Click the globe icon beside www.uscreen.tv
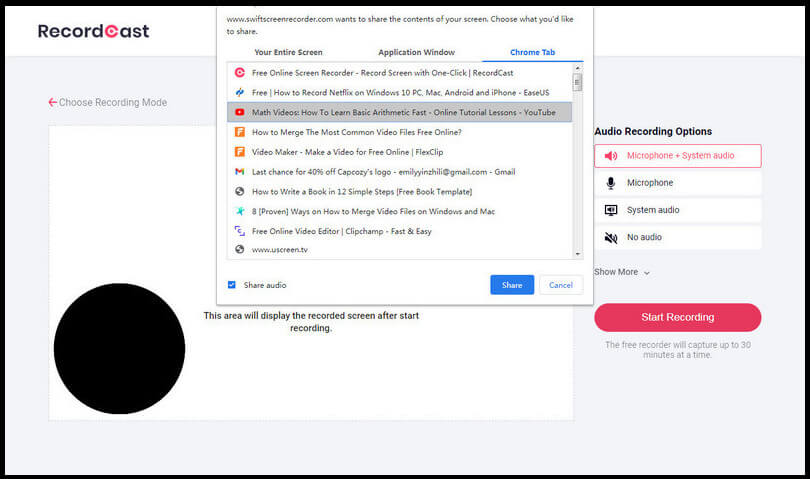The image size is (810, 479). point(240,250)
